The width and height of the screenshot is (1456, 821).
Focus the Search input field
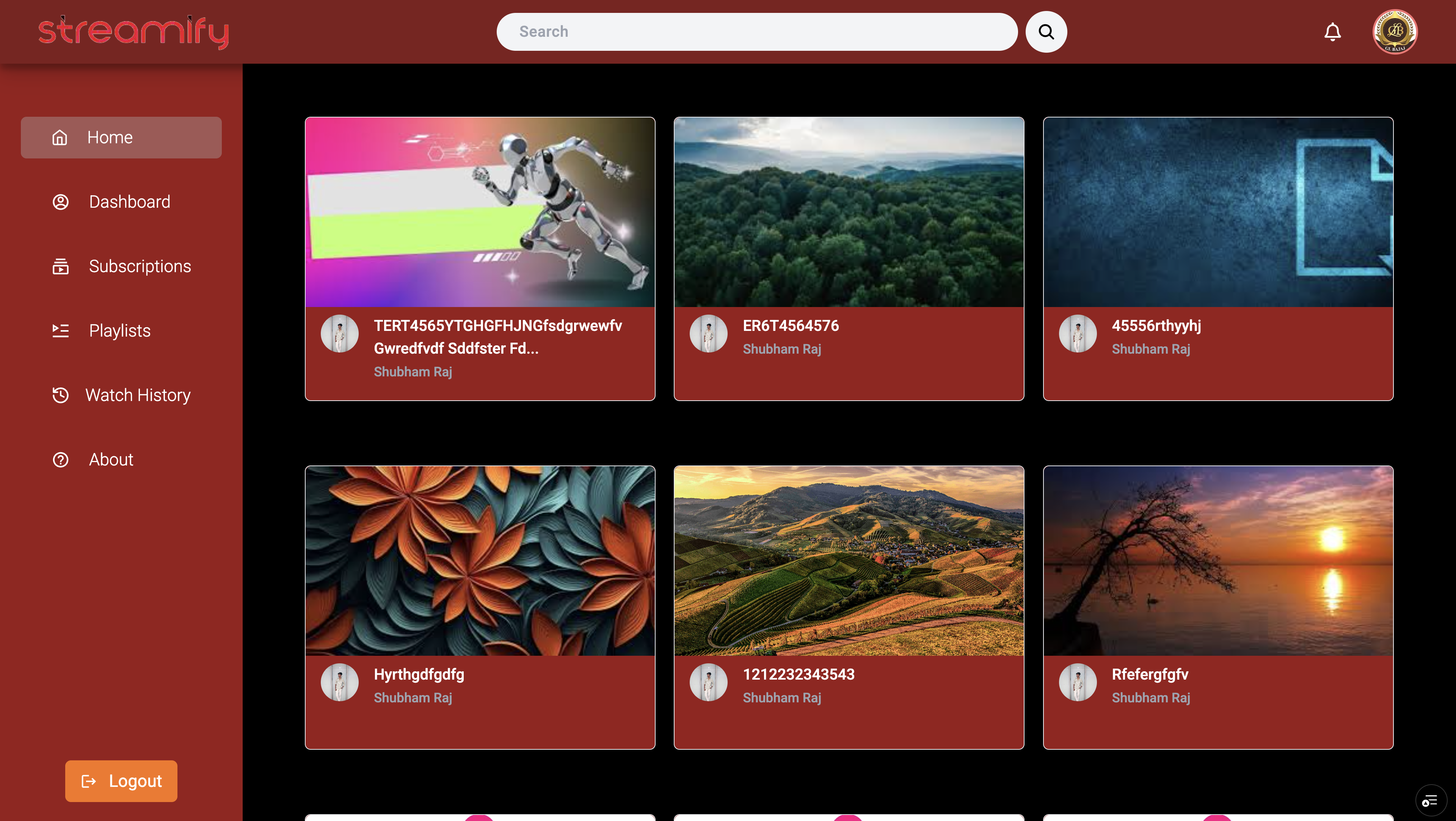point(757,31)
